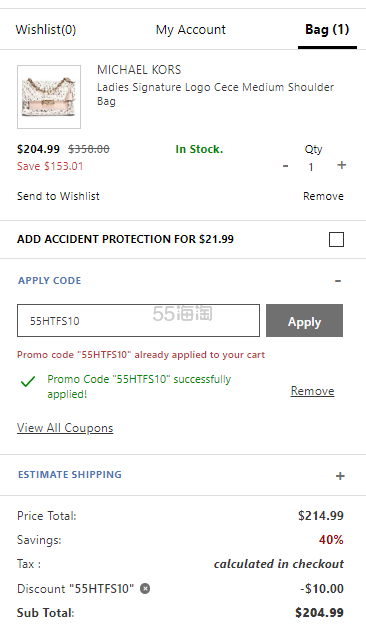Decrease quantity with the minus icon
The height and width of the screenshot is (626, 366).
pyautogui.click(x=285, y=166)
